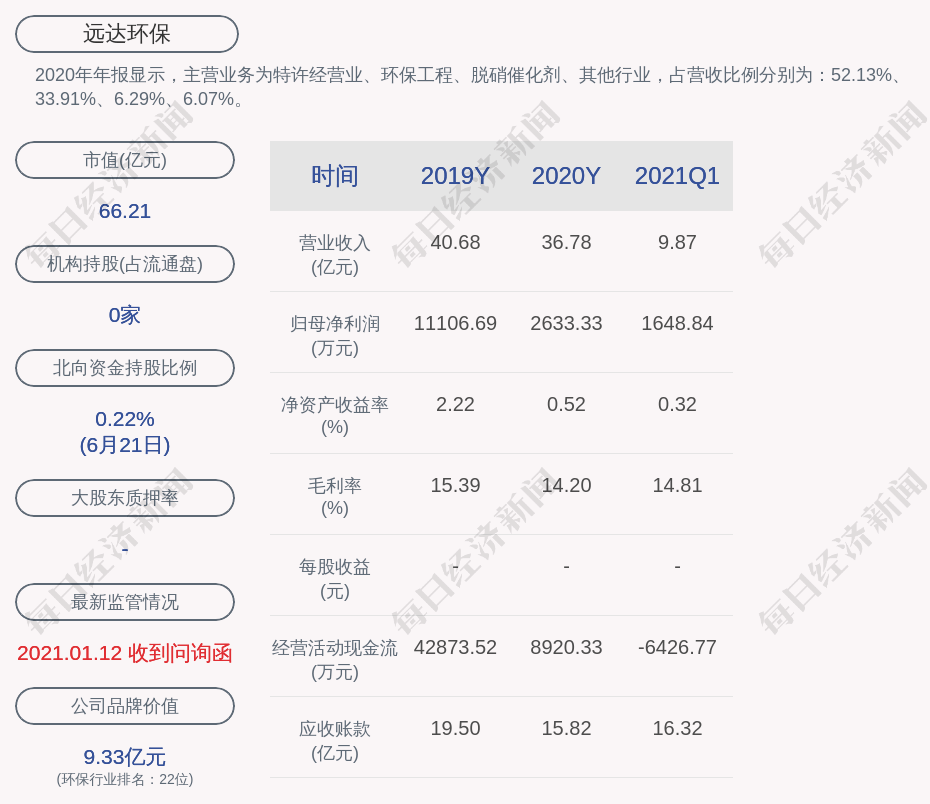
Task: Click the 远达环保 company name badge
Action: click(x=125, y=33)
